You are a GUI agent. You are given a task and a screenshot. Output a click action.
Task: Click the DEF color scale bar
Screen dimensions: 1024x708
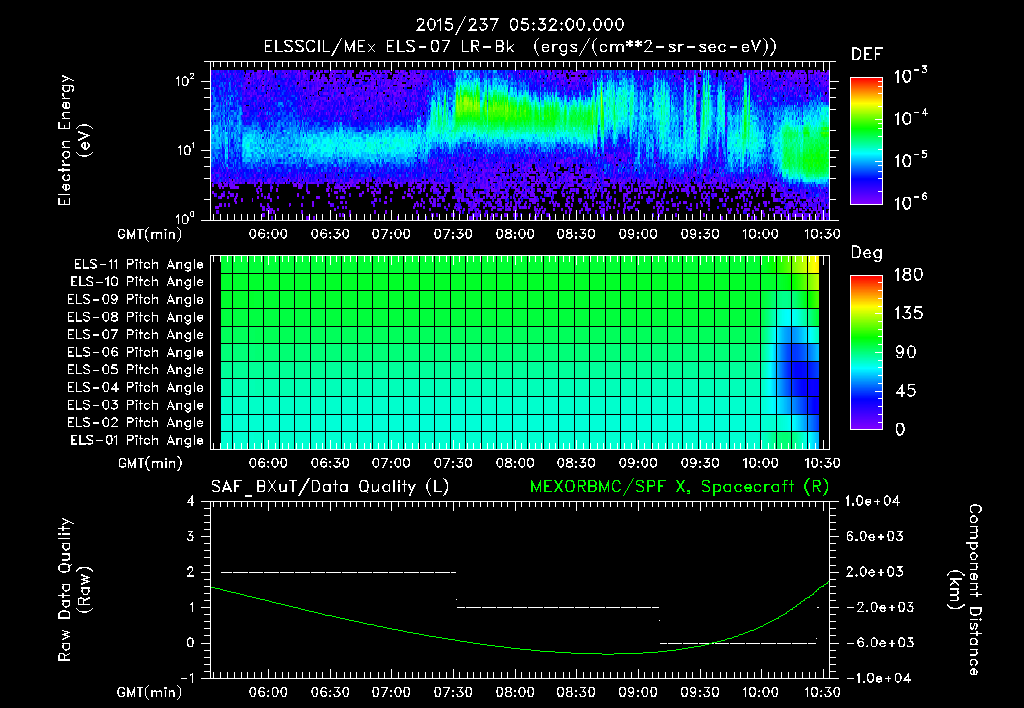866,140
